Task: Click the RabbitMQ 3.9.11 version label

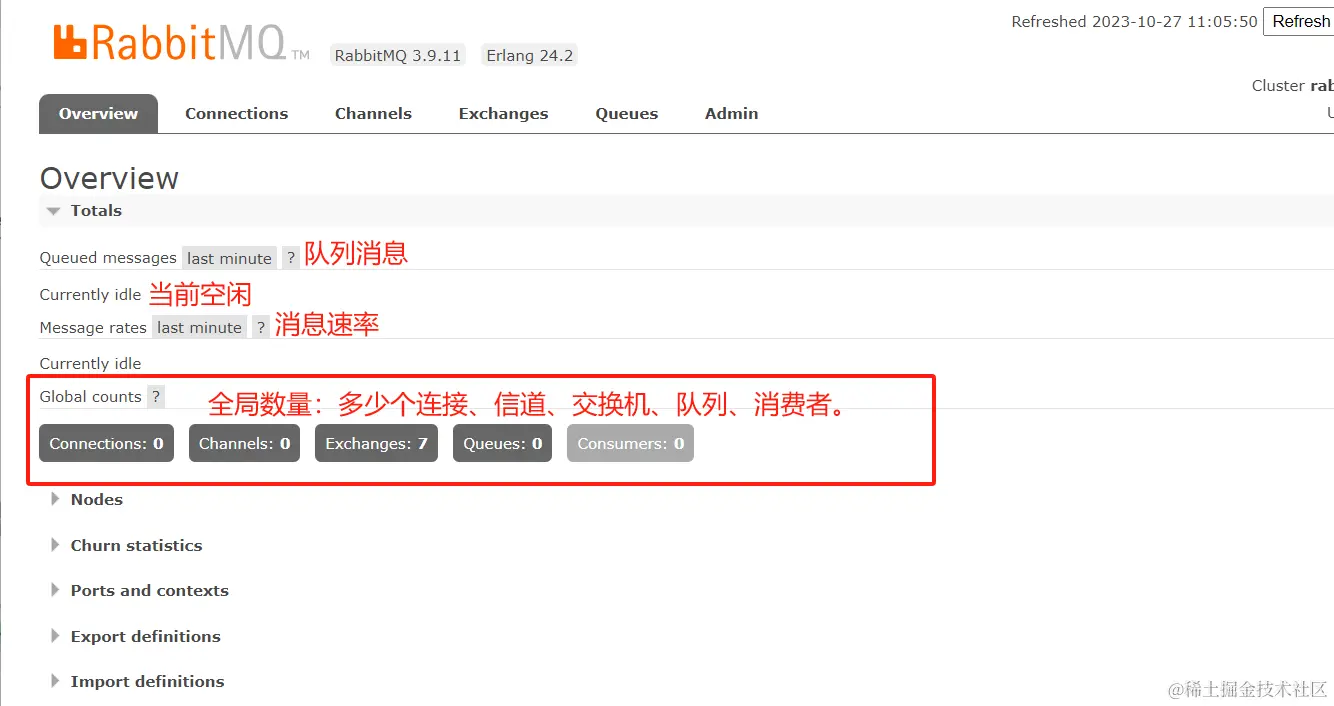Action: tap(398, 55)
